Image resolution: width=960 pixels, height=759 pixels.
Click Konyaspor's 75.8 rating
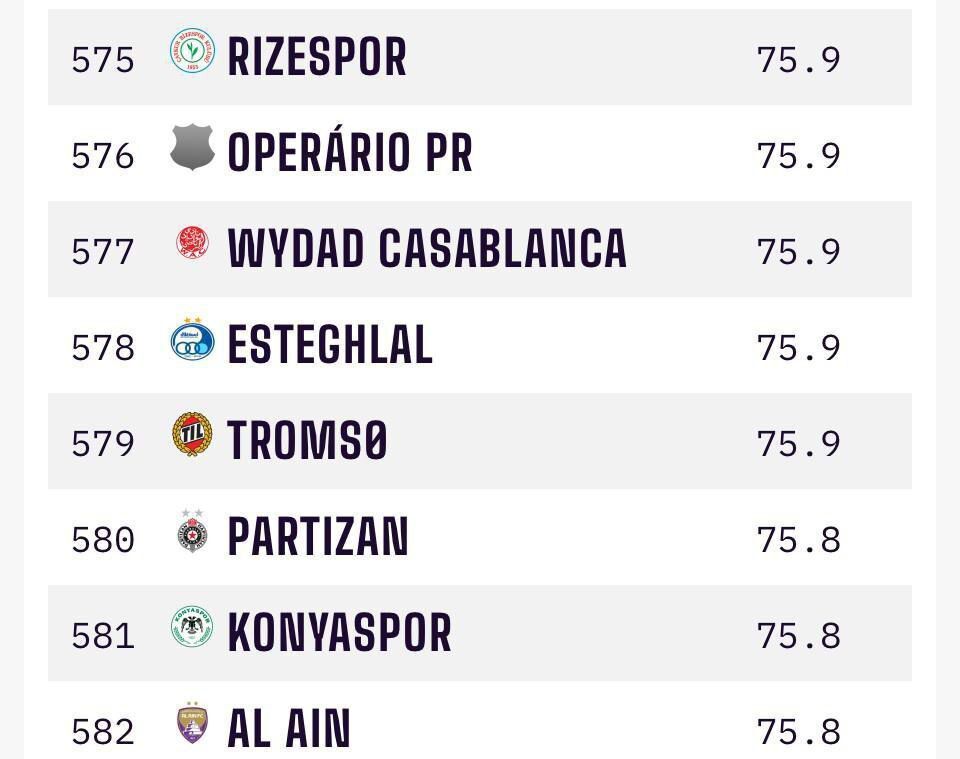(798, 636)
